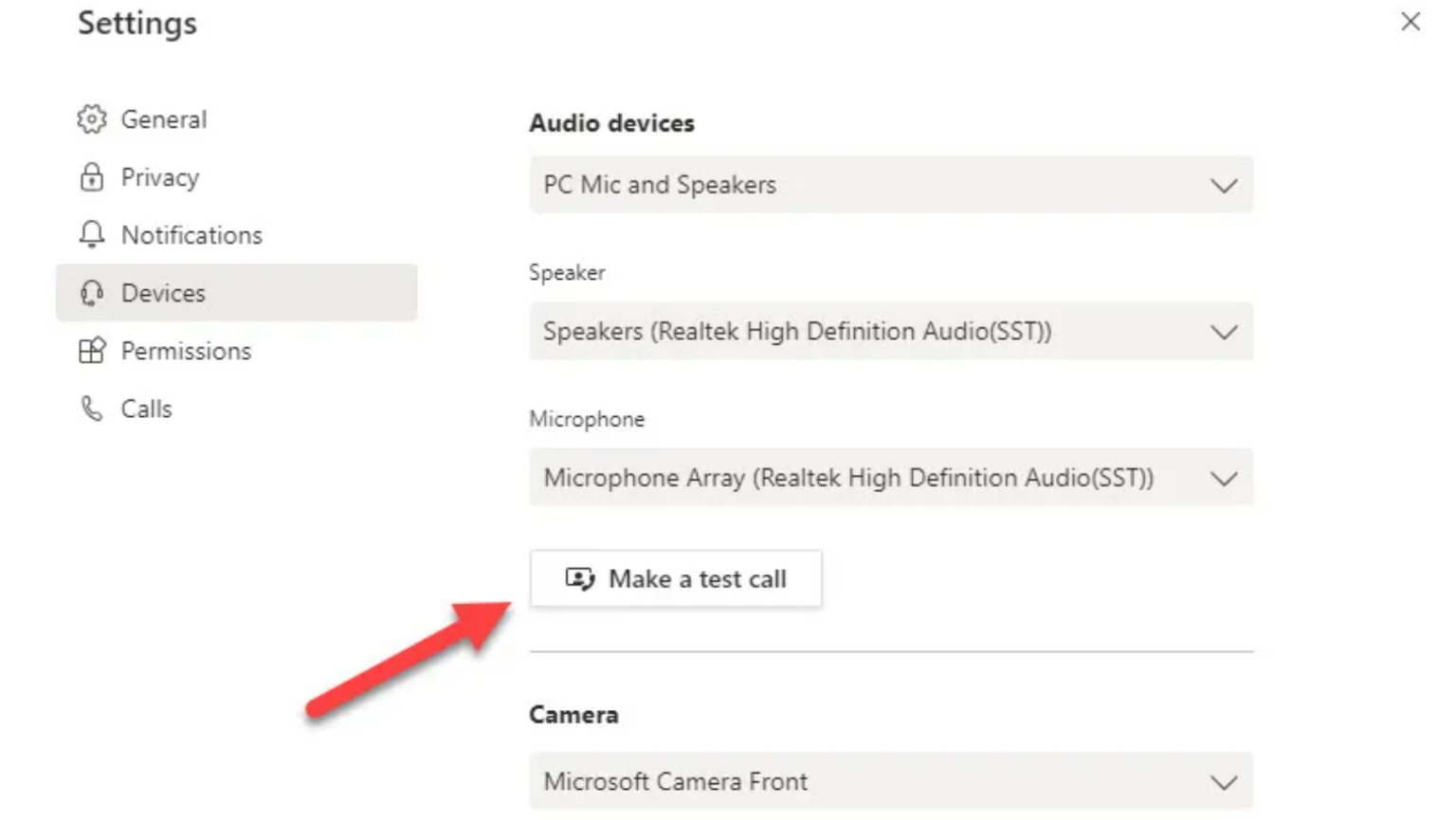Switch to the Devices settings section
Screen dimensions: 1456x820
coord(163,293)
